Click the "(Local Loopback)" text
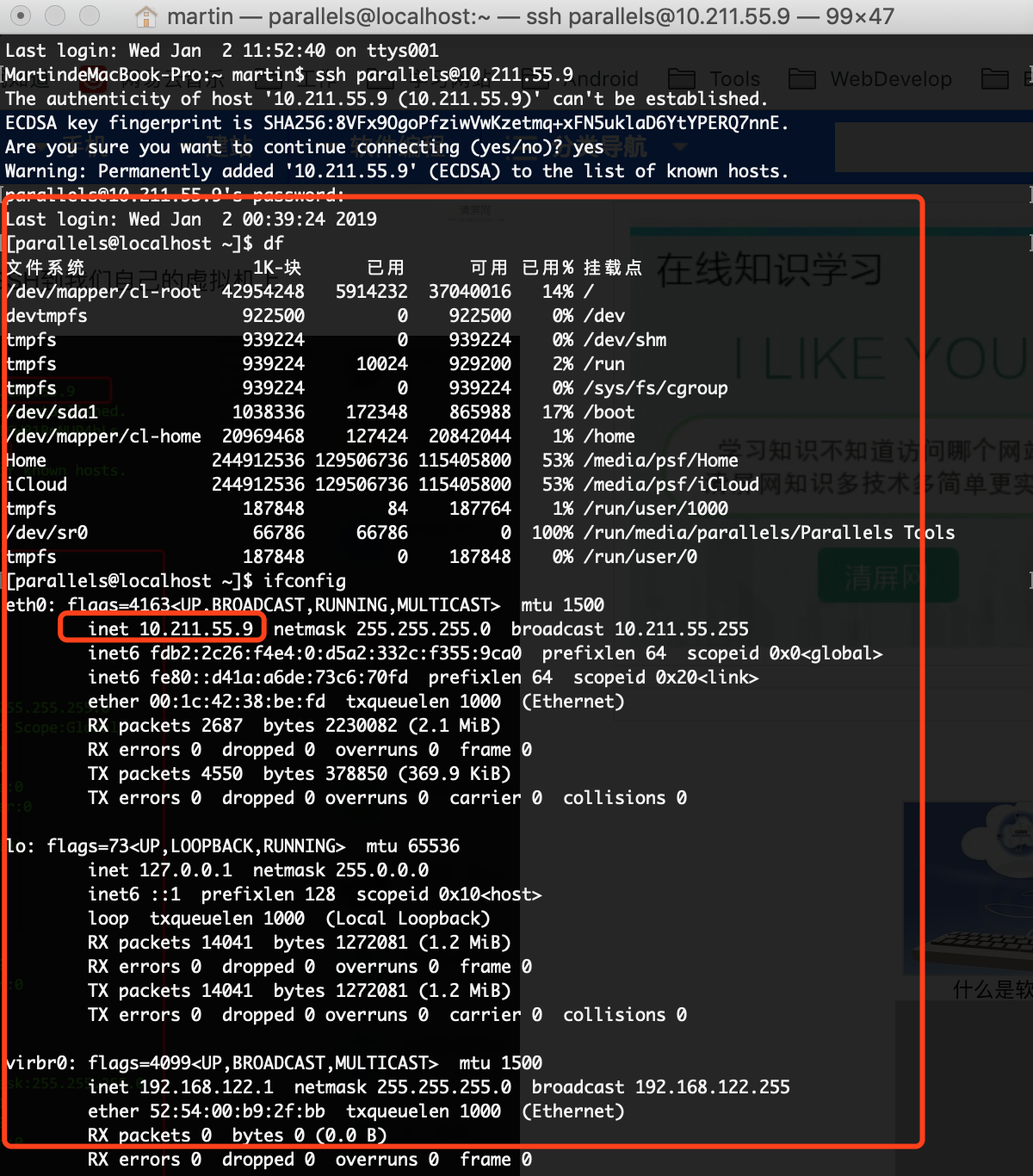 tap(408, 919)
